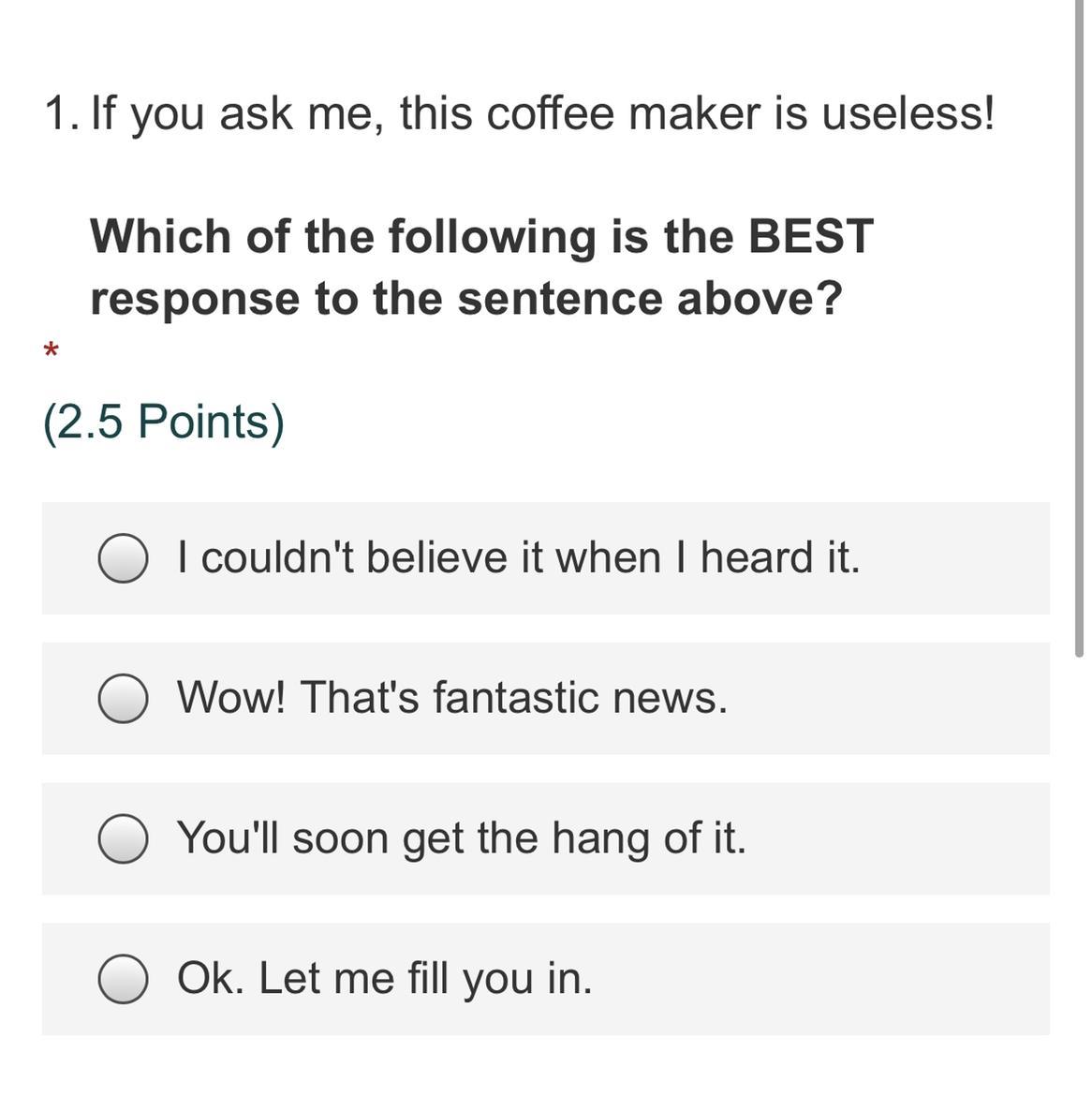The width and height of the screenshot is (1092, 1096).
Task: Click the vertical scrollbar thumb
Action: pos(1079,329)
